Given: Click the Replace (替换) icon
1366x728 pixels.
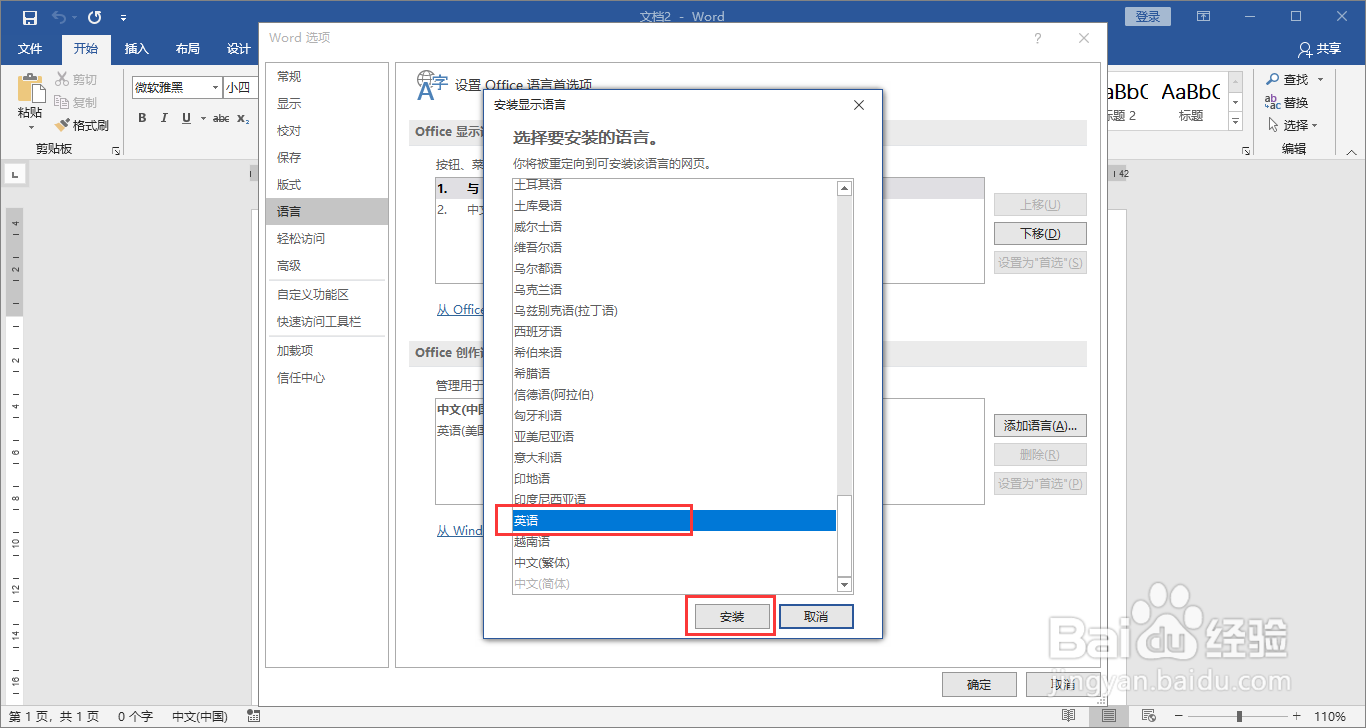Looking at the screenshot, I should (x=1273, y=102).
